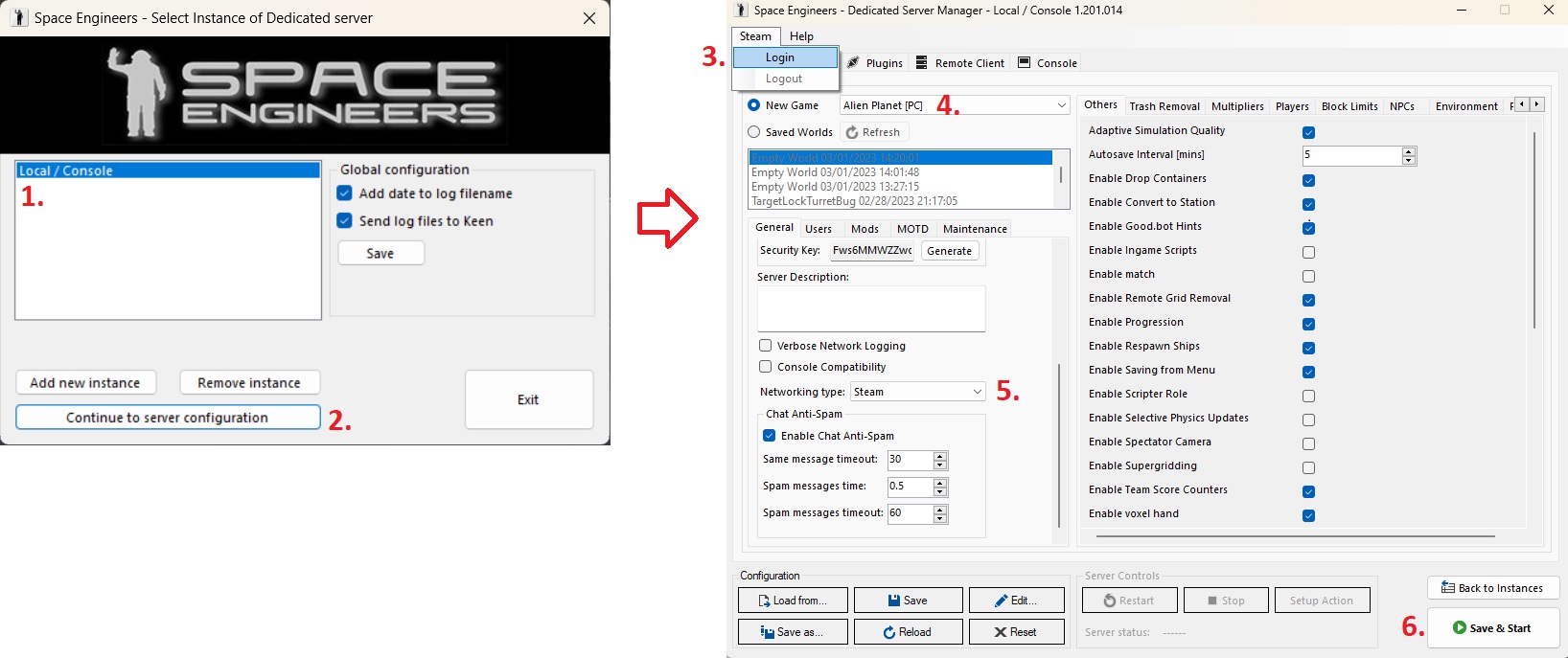
Task: Generate a new security key
Action: tap(949, 251)
